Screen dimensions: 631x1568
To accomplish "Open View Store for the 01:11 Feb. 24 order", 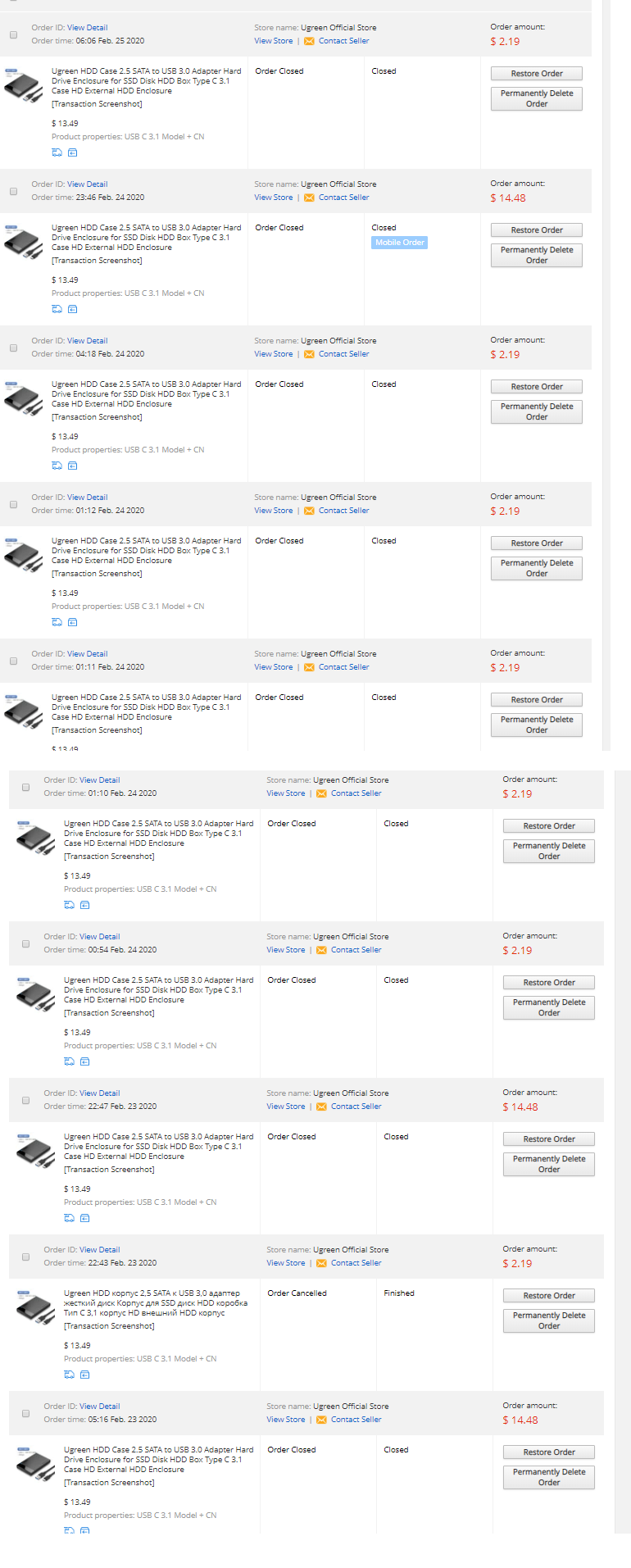I will 273,667.
